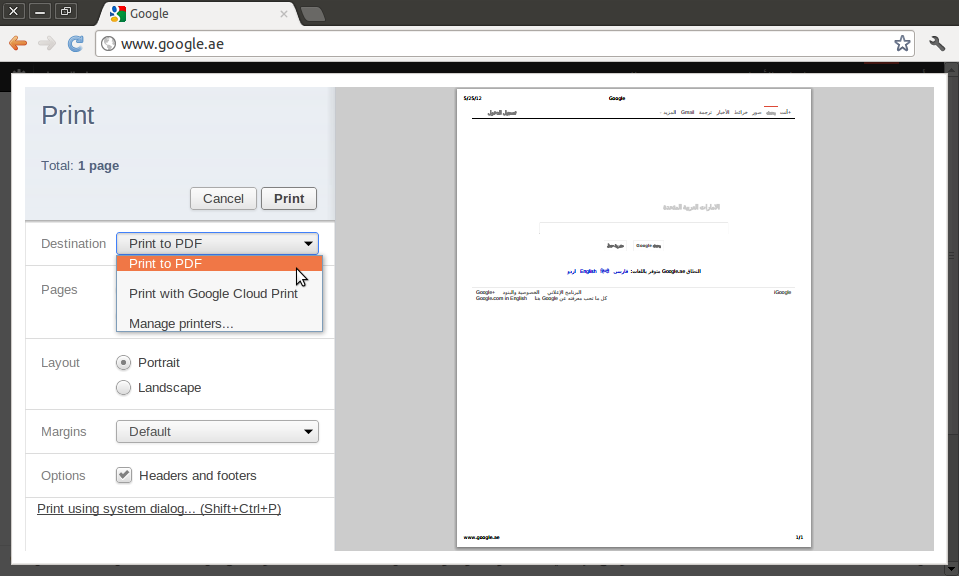Click the Print button
Image resolution: width=959 pixels, height=576 pixels.
coord(289,199)
